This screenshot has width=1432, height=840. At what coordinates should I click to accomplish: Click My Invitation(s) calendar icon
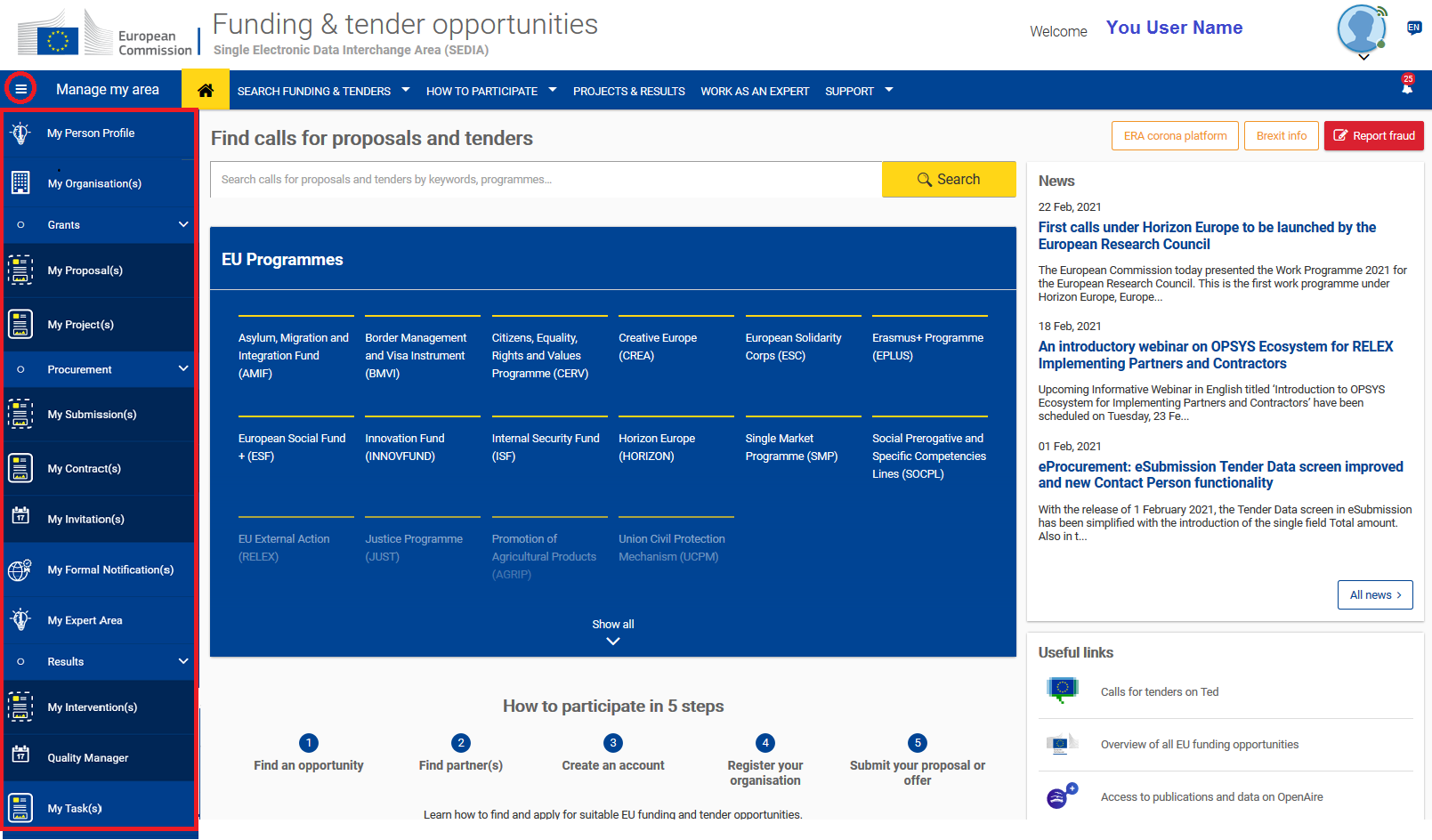tap(20, 516)
